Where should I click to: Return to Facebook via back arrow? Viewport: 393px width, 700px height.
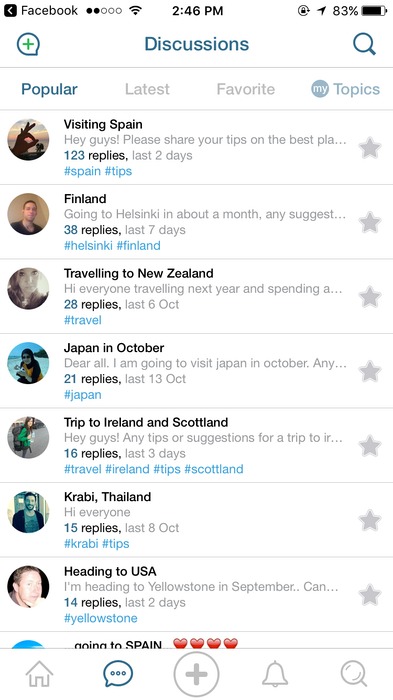[x=11, y=10]
